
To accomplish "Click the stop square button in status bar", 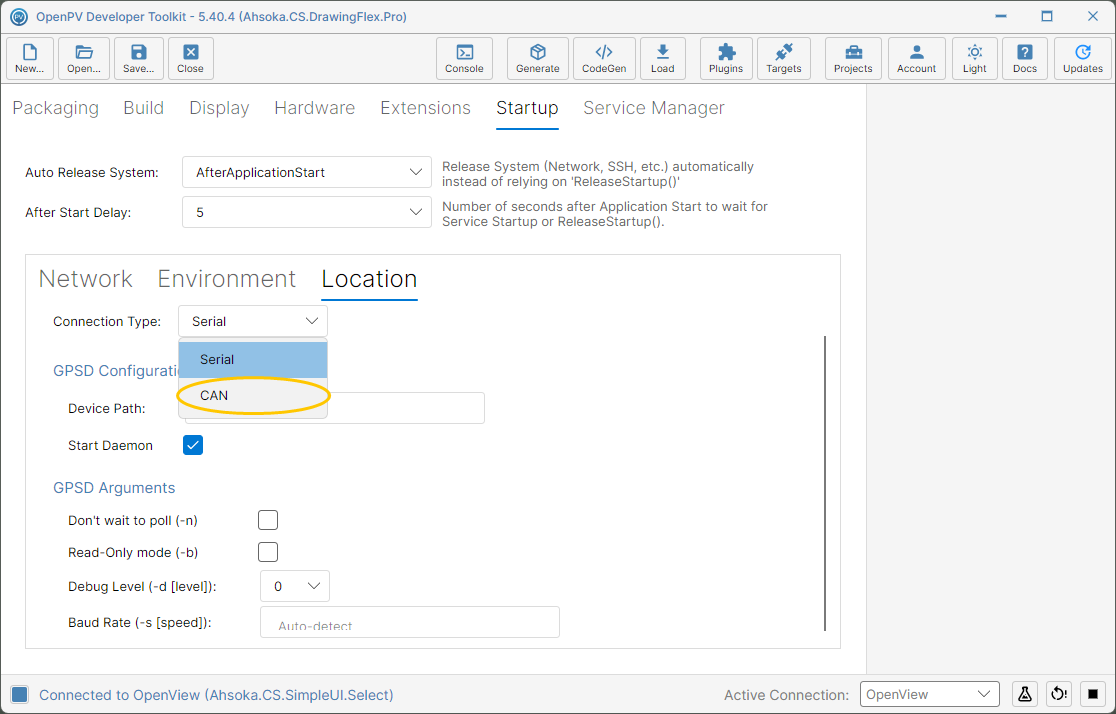I will (x=1093, y=694).
